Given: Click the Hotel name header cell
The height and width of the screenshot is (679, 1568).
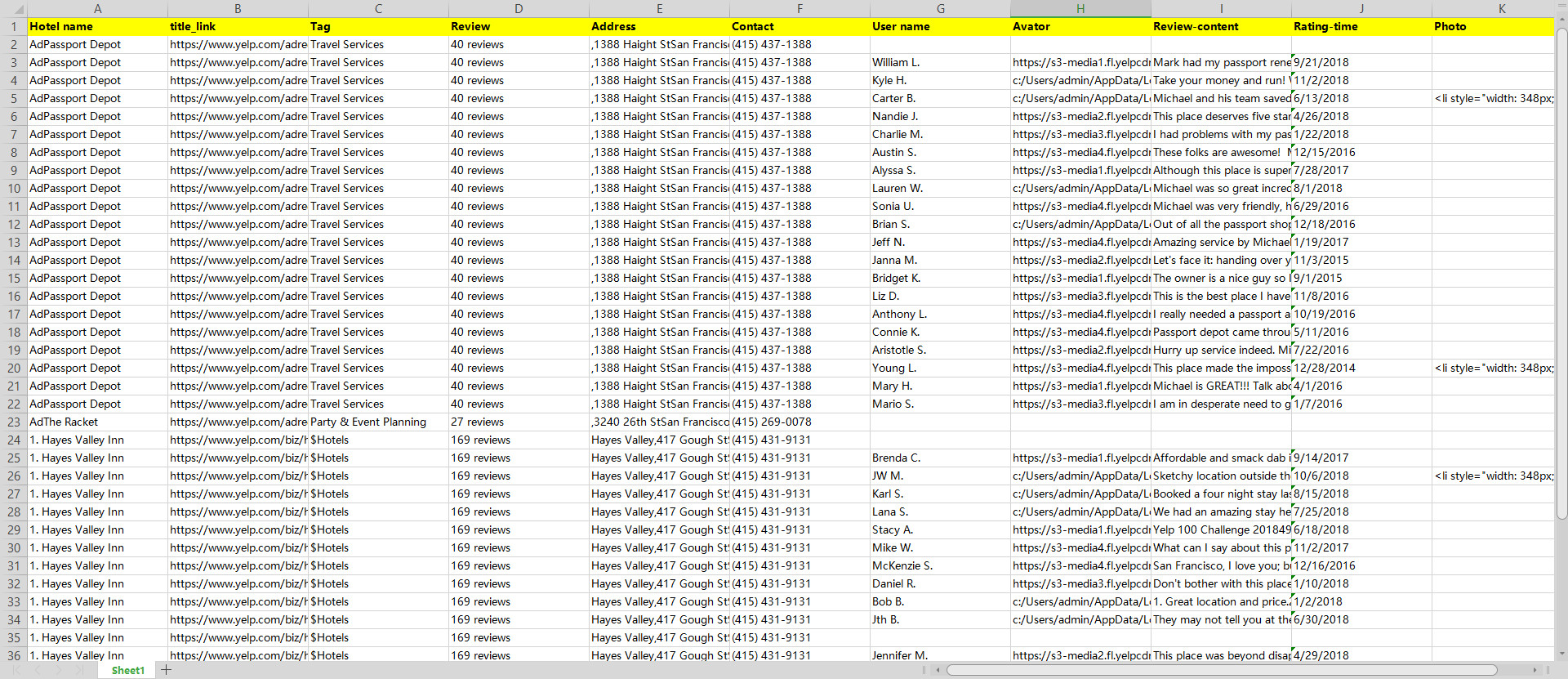Looking at the screenshot, I should pyautogui.click(x=97, y=27).
